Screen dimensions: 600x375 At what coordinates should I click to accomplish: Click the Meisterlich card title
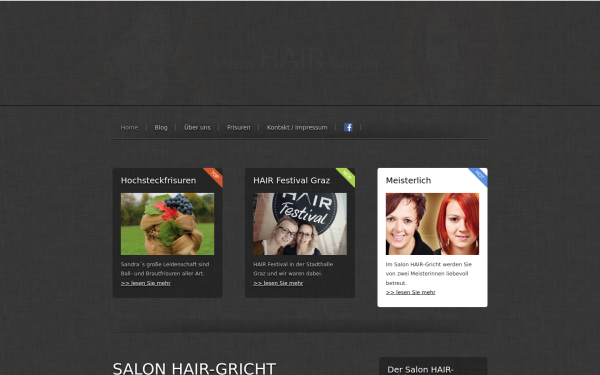(408, 180)
